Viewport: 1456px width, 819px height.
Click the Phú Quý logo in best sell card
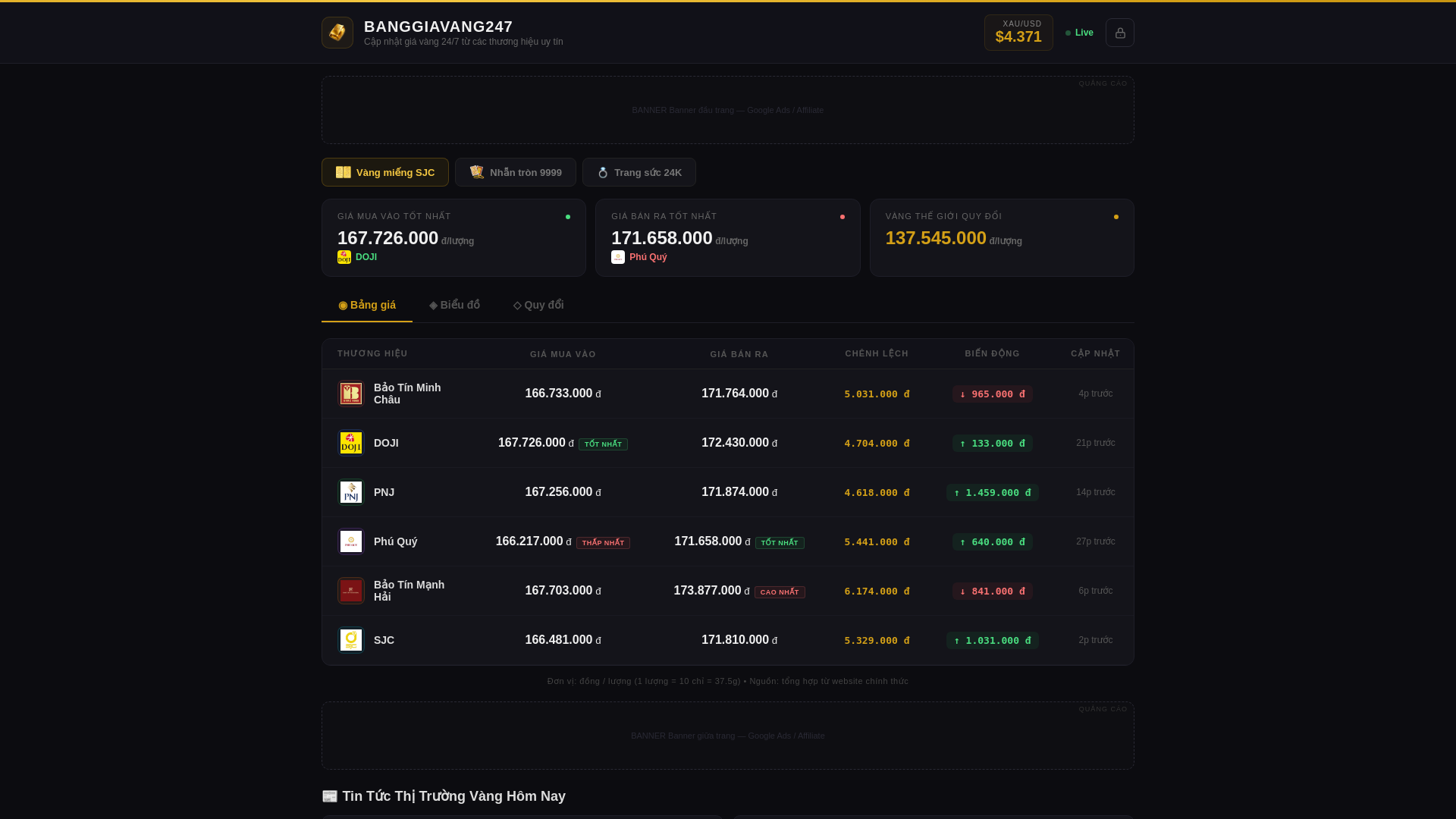pyautogui.click(x=618, y=257)
